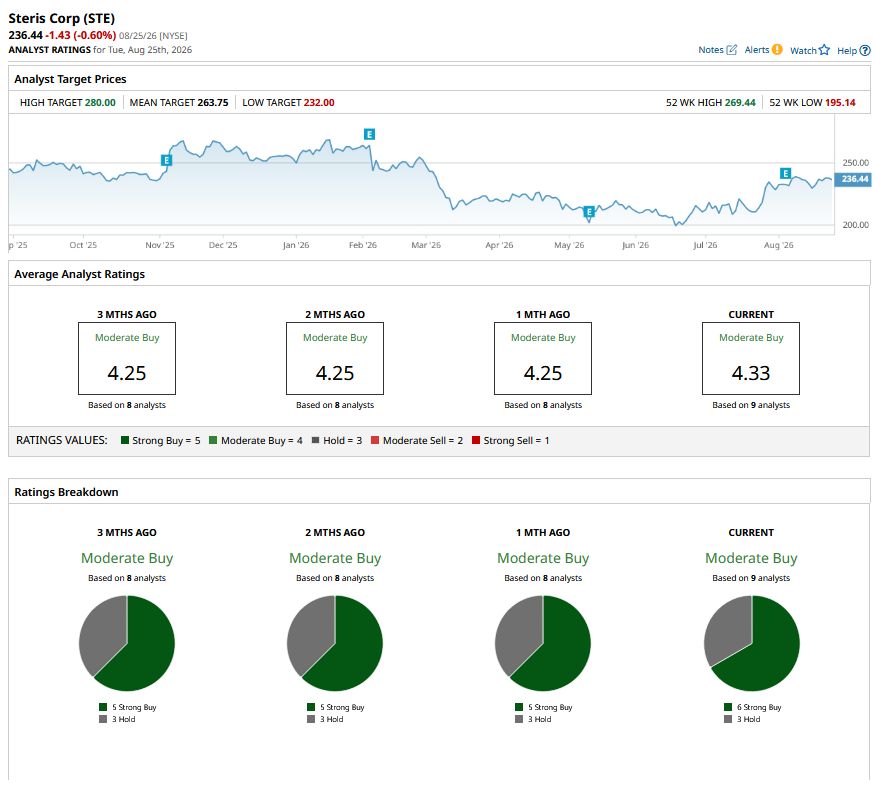This screenshot has width=876, height=788.
Task: Click the CURRENT ratings pie chart
Action: tap(751, 643)
